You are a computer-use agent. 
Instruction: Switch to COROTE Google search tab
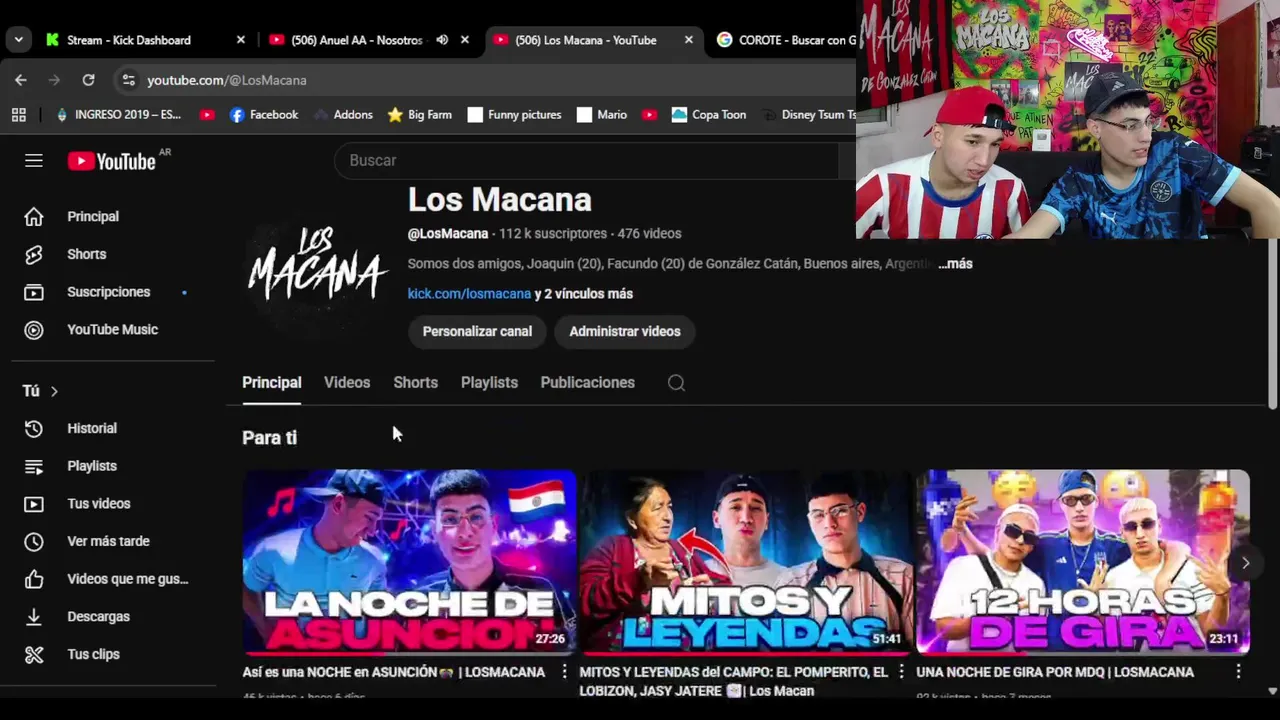(x=786, y=40)
